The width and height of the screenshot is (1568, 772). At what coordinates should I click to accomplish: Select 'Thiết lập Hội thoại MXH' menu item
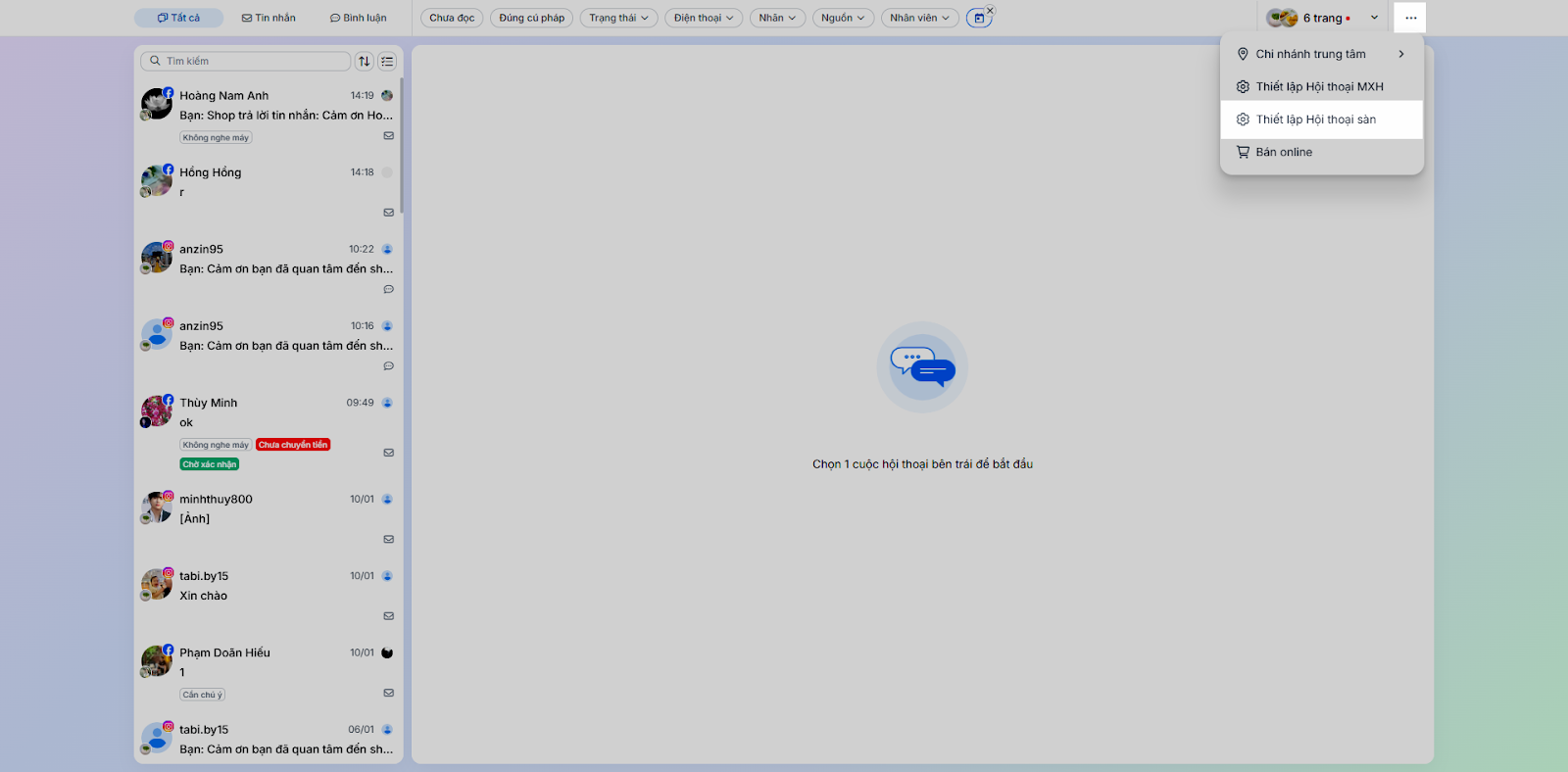pyautogui.click(x=1322, y=86)
